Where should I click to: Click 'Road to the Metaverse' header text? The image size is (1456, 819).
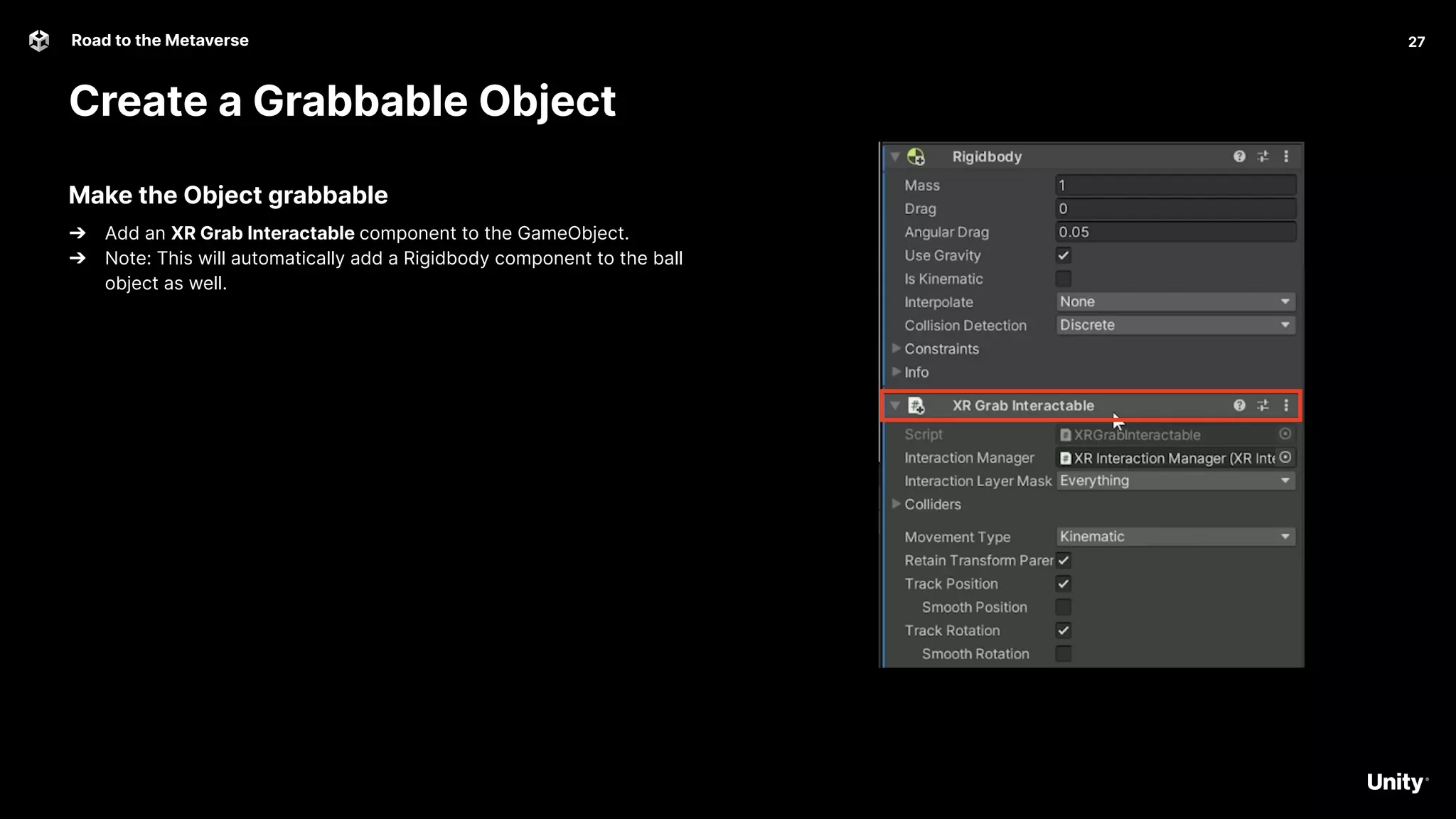pos(160,41)
